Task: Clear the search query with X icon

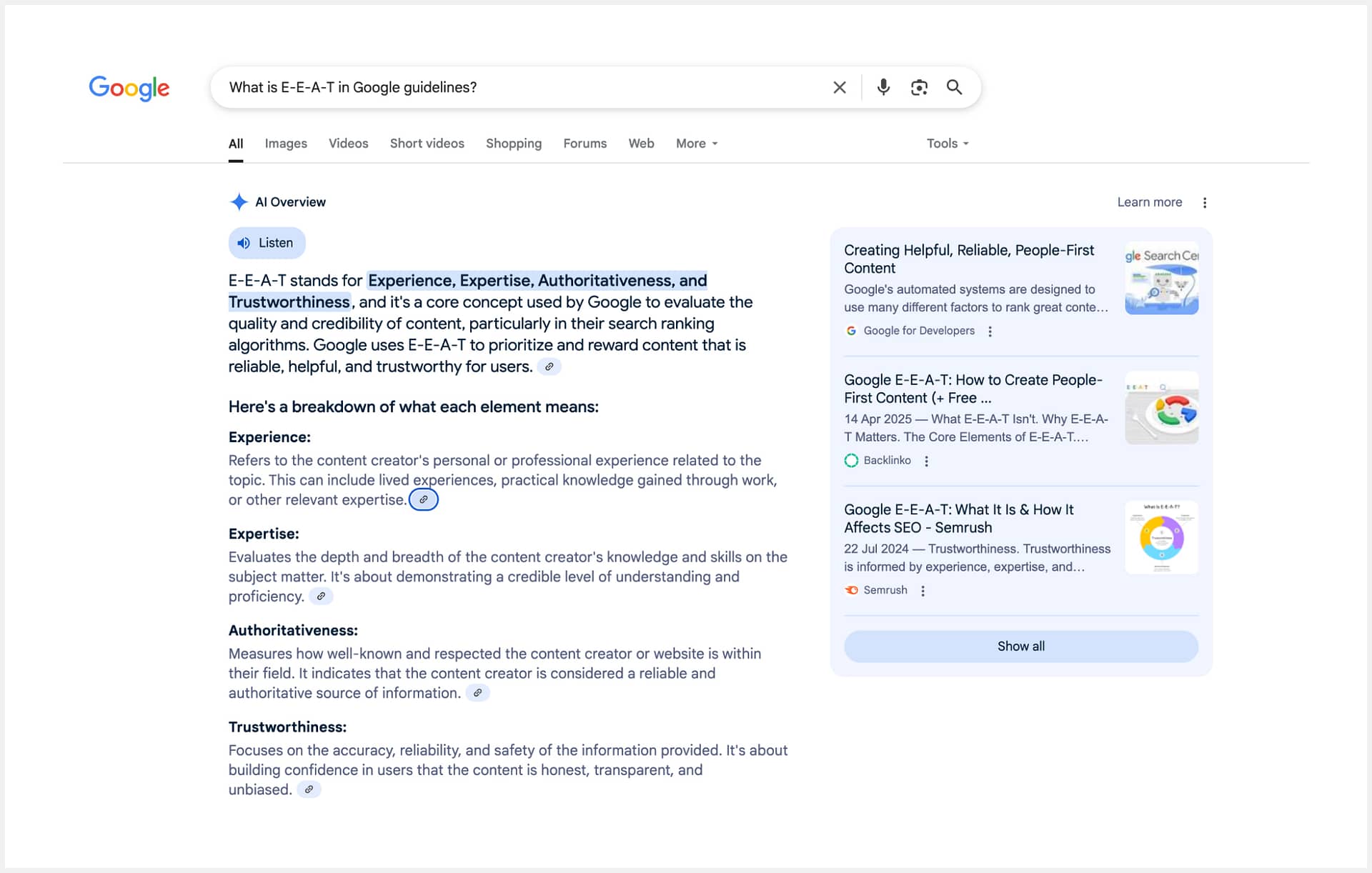Action: point(840,87)
